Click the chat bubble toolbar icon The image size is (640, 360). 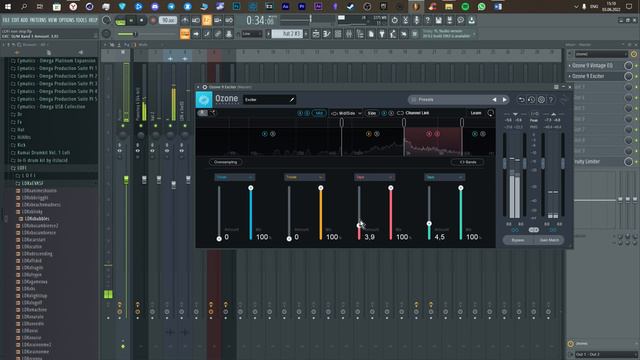tap(460, 20)
